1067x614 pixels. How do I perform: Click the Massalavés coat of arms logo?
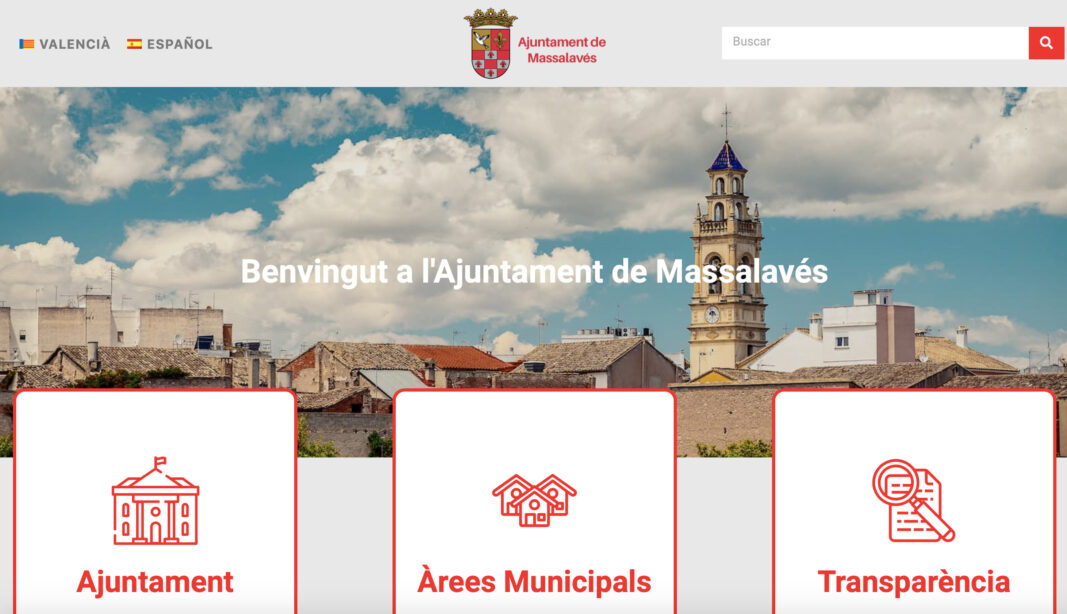pos(490,44)
